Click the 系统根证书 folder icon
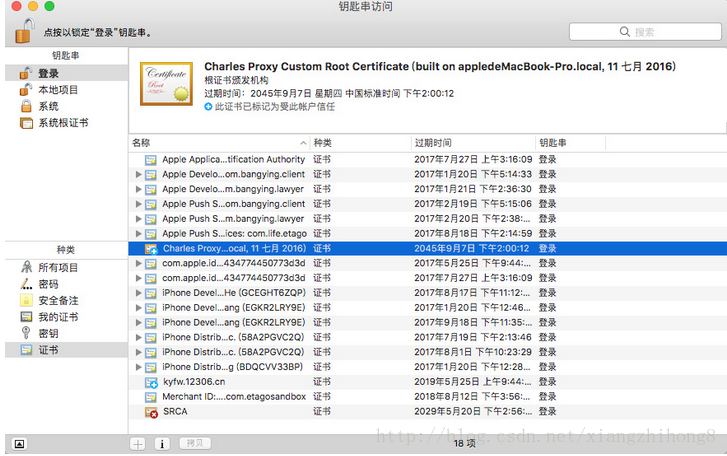 pos(26,123)
